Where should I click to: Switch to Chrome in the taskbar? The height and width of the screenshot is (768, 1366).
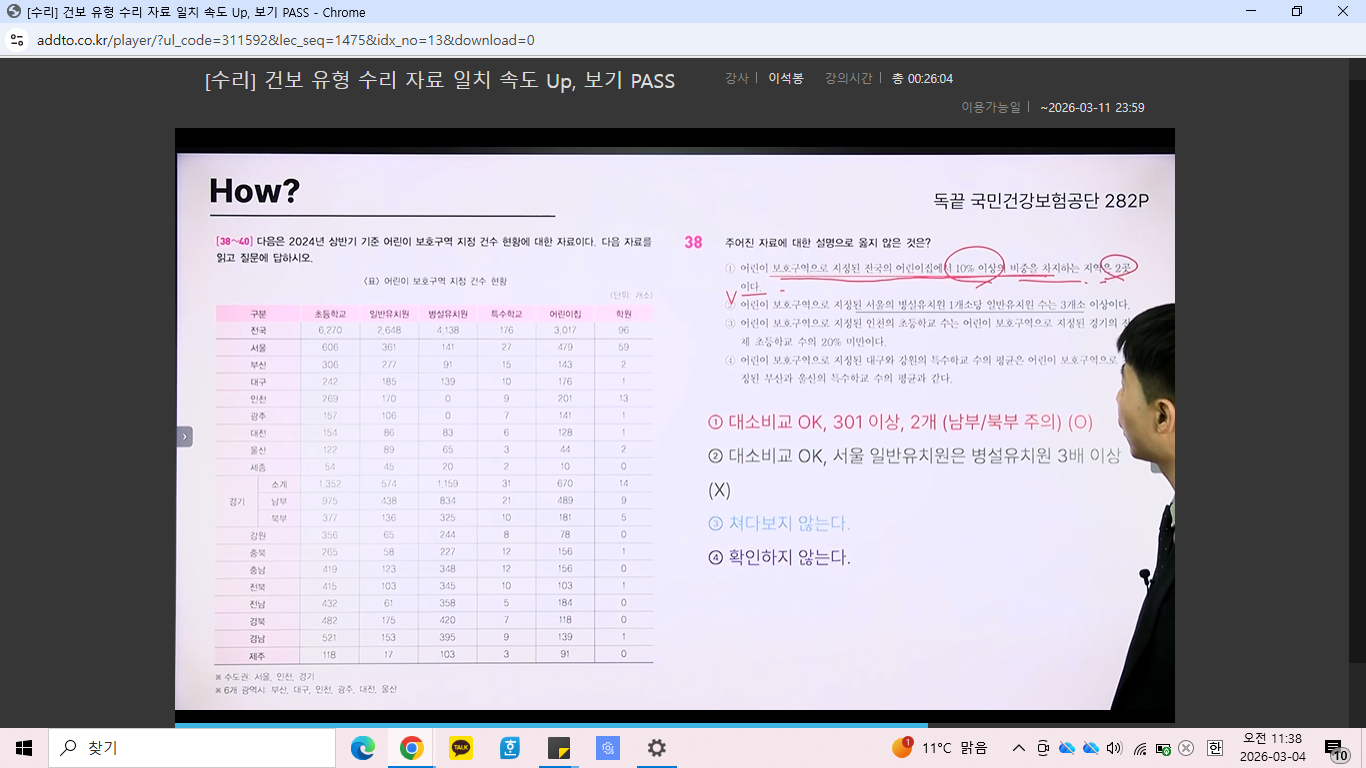[x=411, y=748]
